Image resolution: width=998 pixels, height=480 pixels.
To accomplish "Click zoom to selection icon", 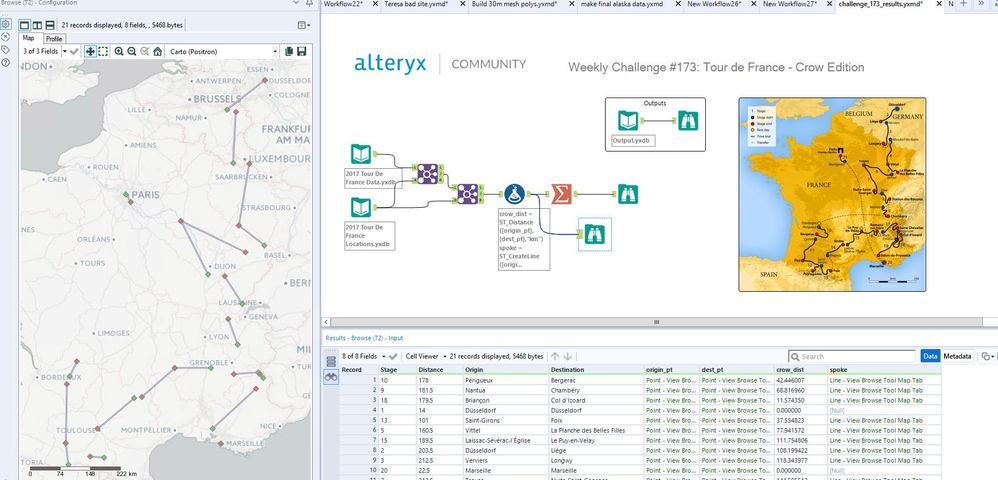I will [144, 52].
